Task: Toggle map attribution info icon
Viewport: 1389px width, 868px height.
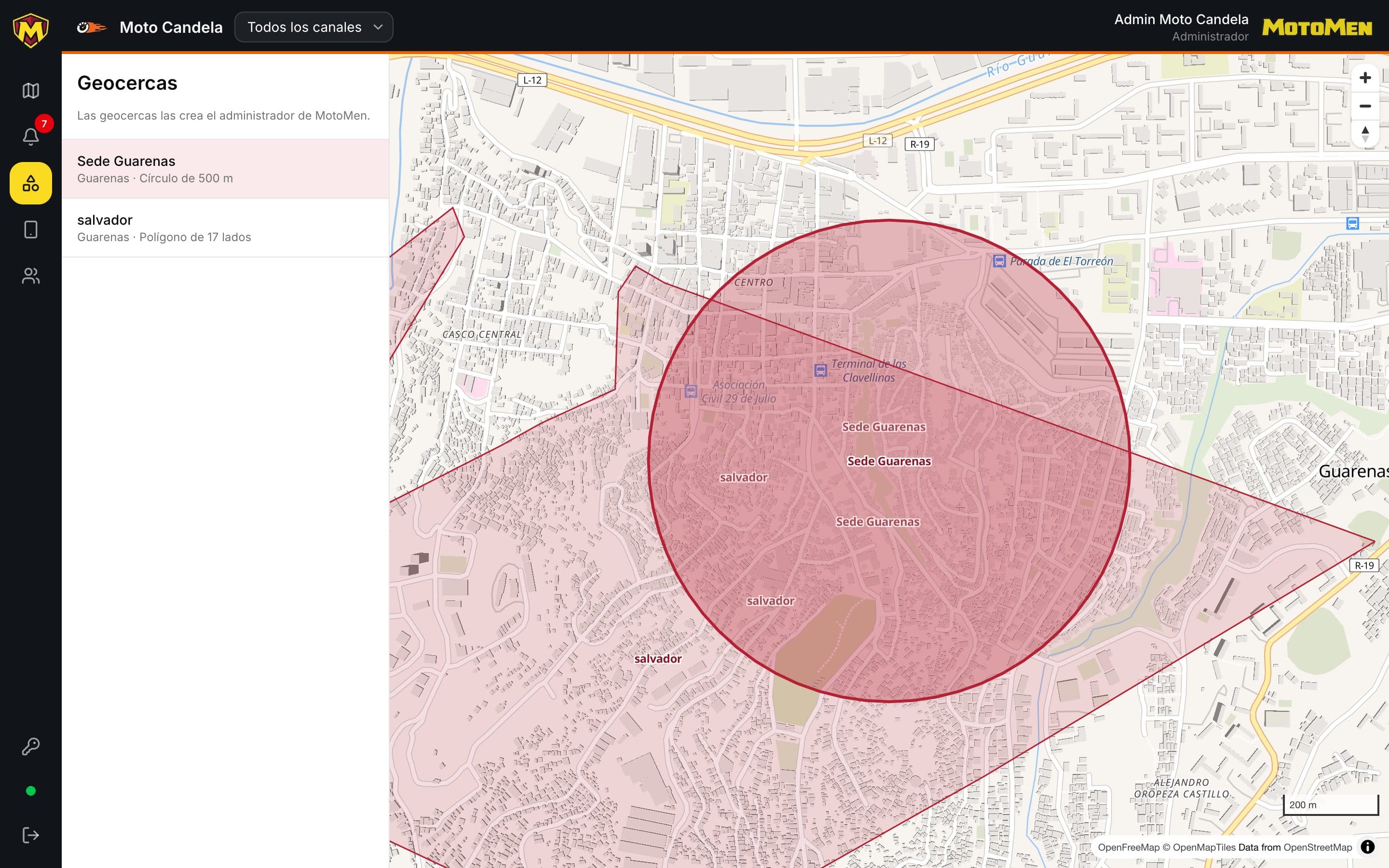Action: pyautogui.click(x=1368, y=847)
